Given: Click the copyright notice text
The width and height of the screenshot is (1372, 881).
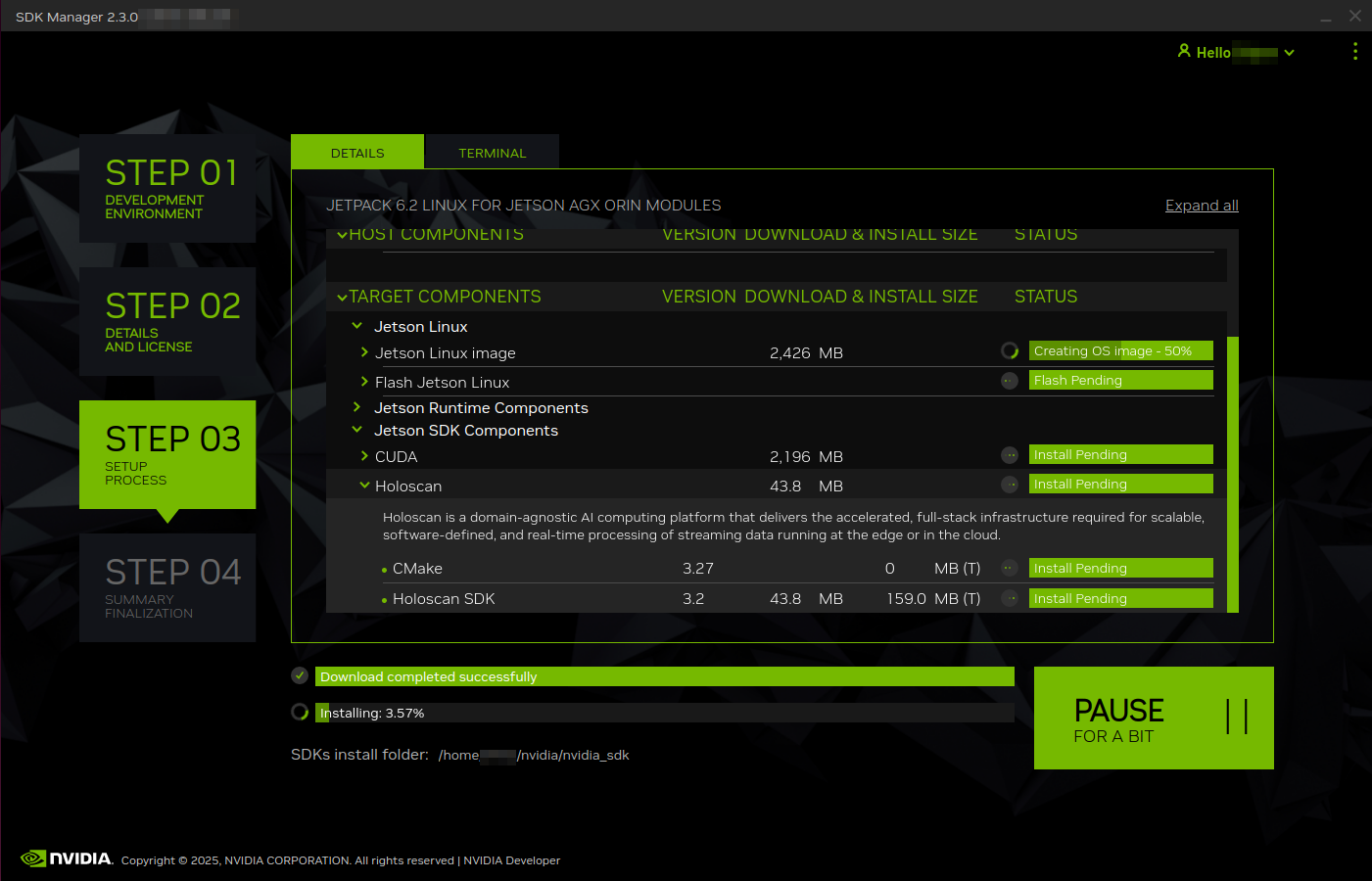Looking at the screenshot, I should pos(288,860).
